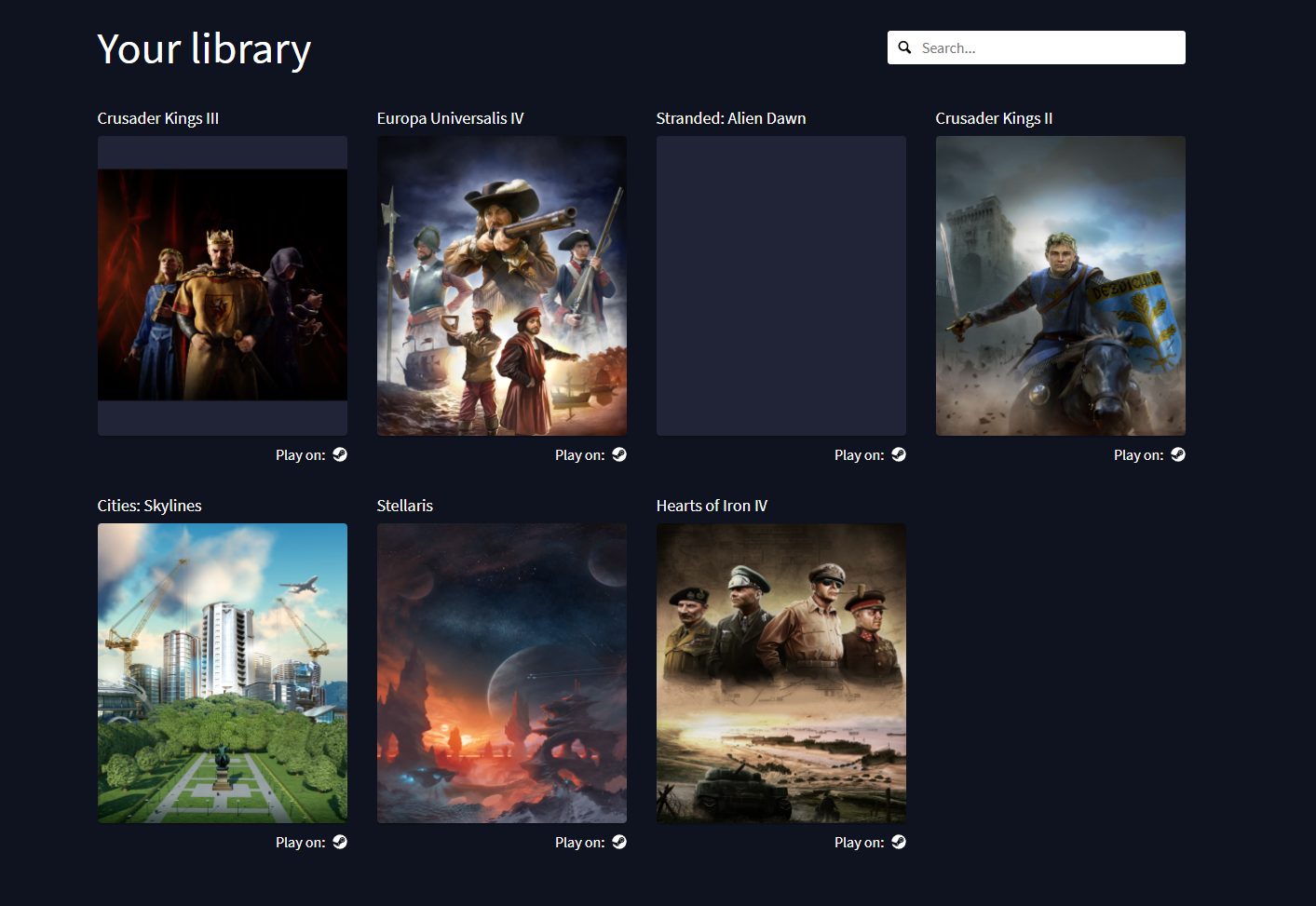This screenshot has width=1316, height=906.
Task: Click the Crusader Kings II title
Action: (995, 118)
